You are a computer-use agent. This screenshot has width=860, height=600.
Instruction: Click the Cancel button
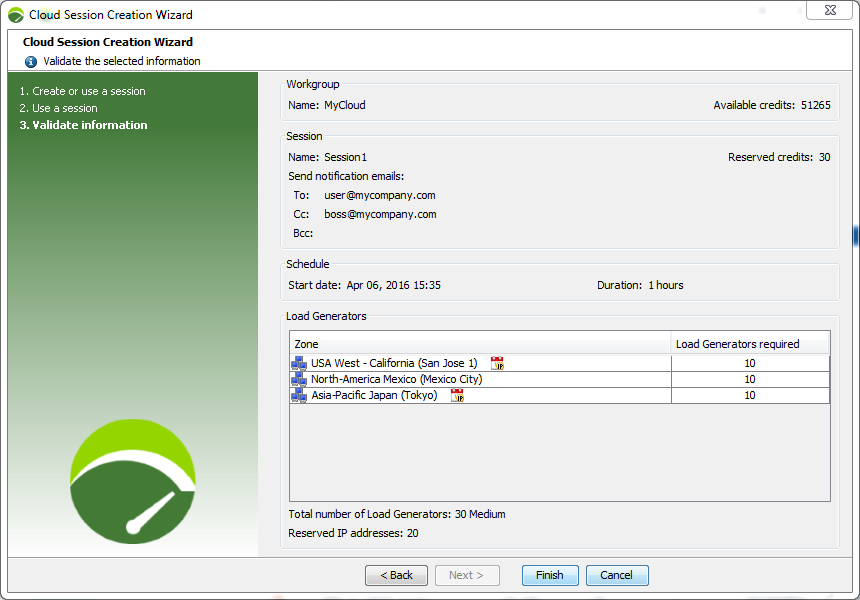[x=617, y=575]
